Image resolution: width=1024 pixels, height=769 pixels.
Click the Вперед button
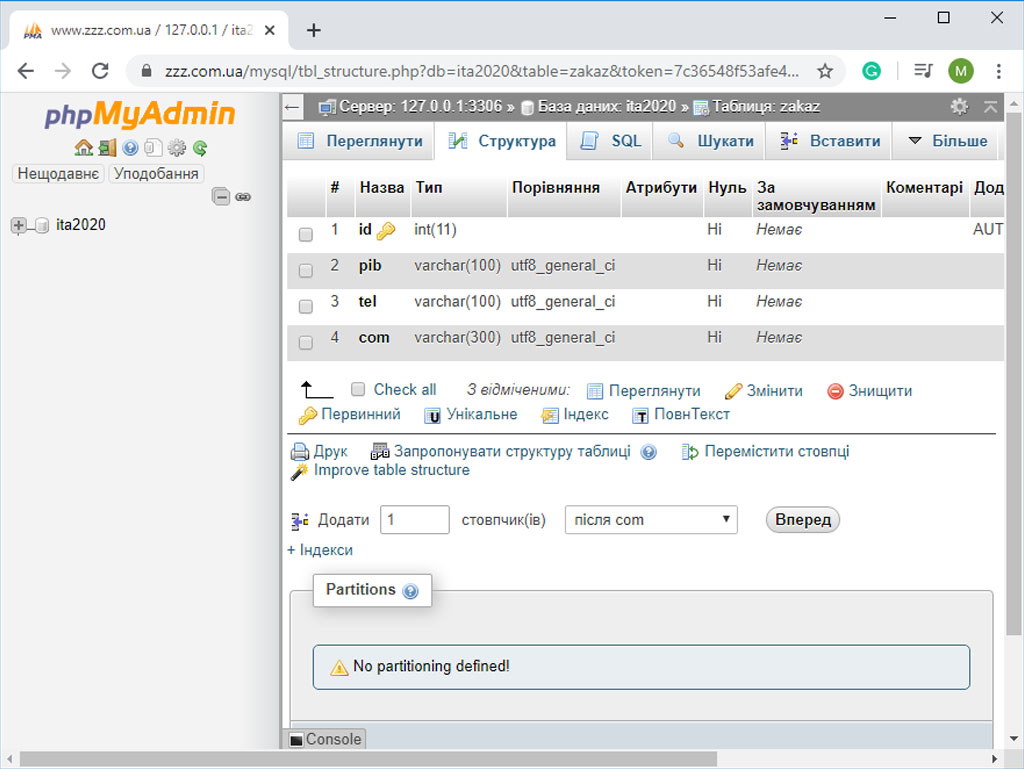coord(803,520)
